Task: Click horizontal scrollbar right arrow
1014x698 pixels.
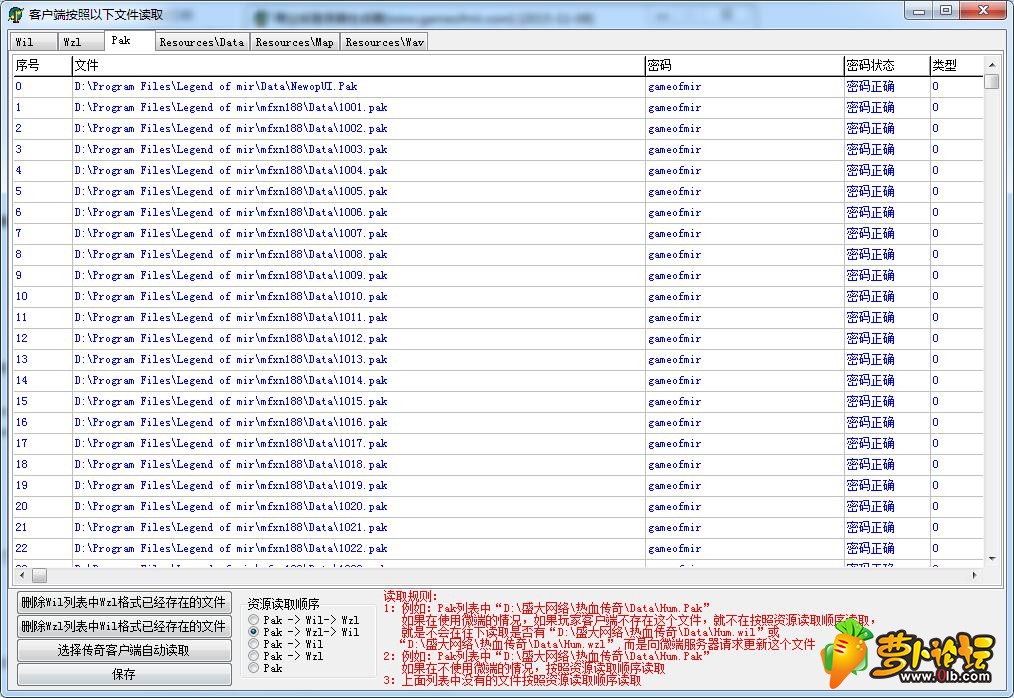Action: coord(975,575)
